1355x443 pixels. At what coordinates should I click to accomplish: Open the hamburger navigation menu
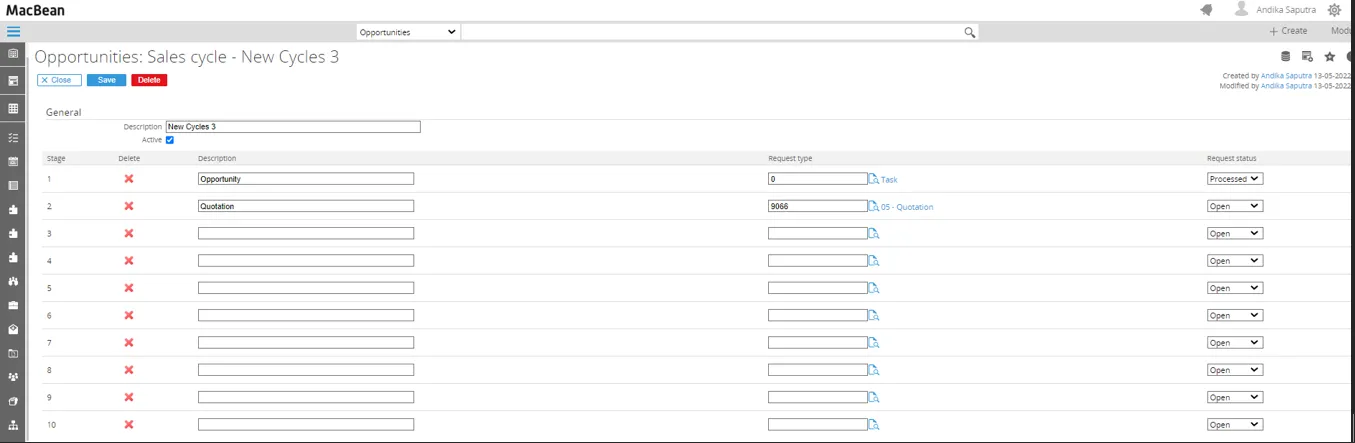click(13, 32)
